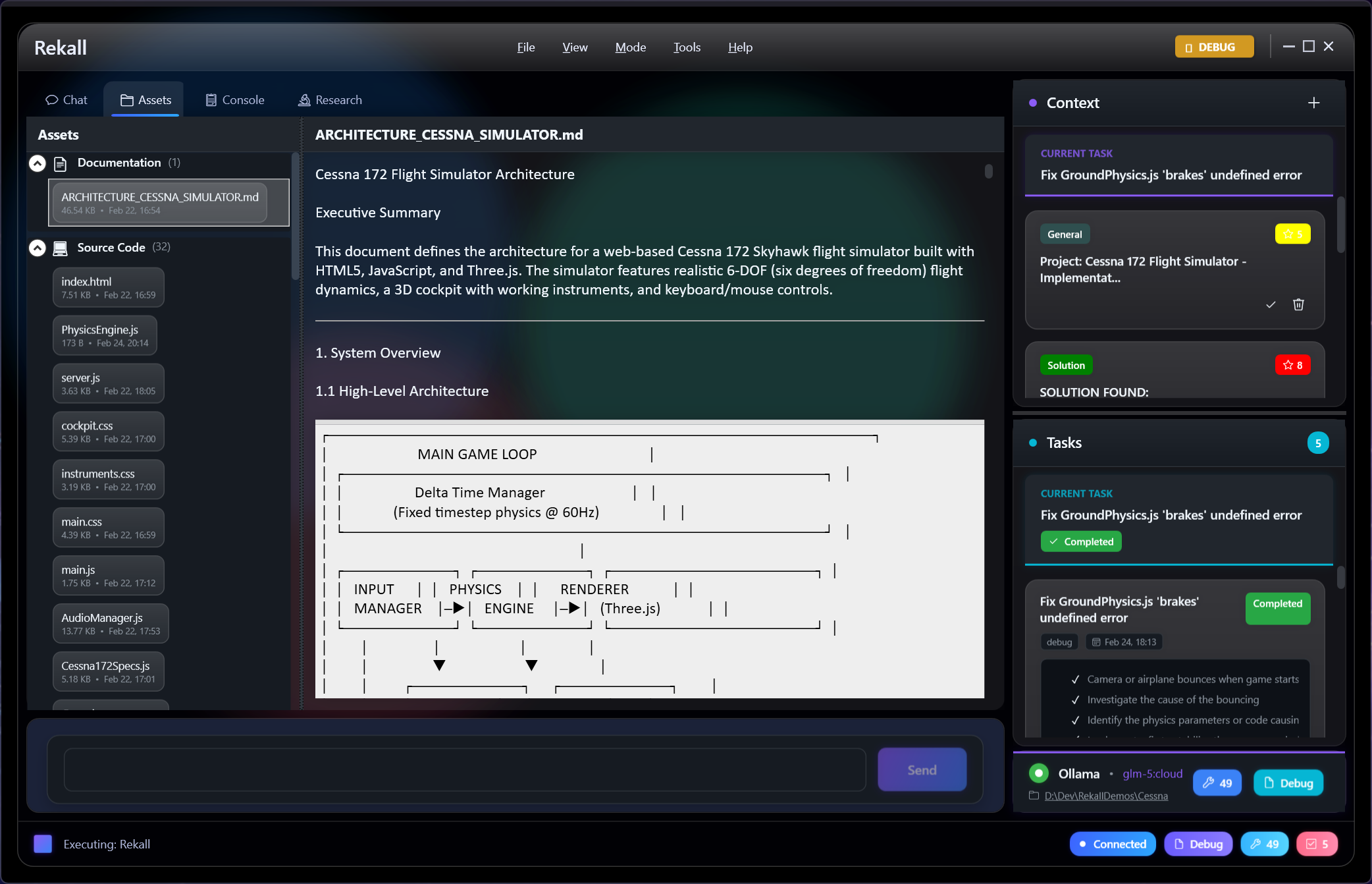Click the blue tools 49 badge beside Ollama
This screenshot has width=1372, height=884.
1217,783
